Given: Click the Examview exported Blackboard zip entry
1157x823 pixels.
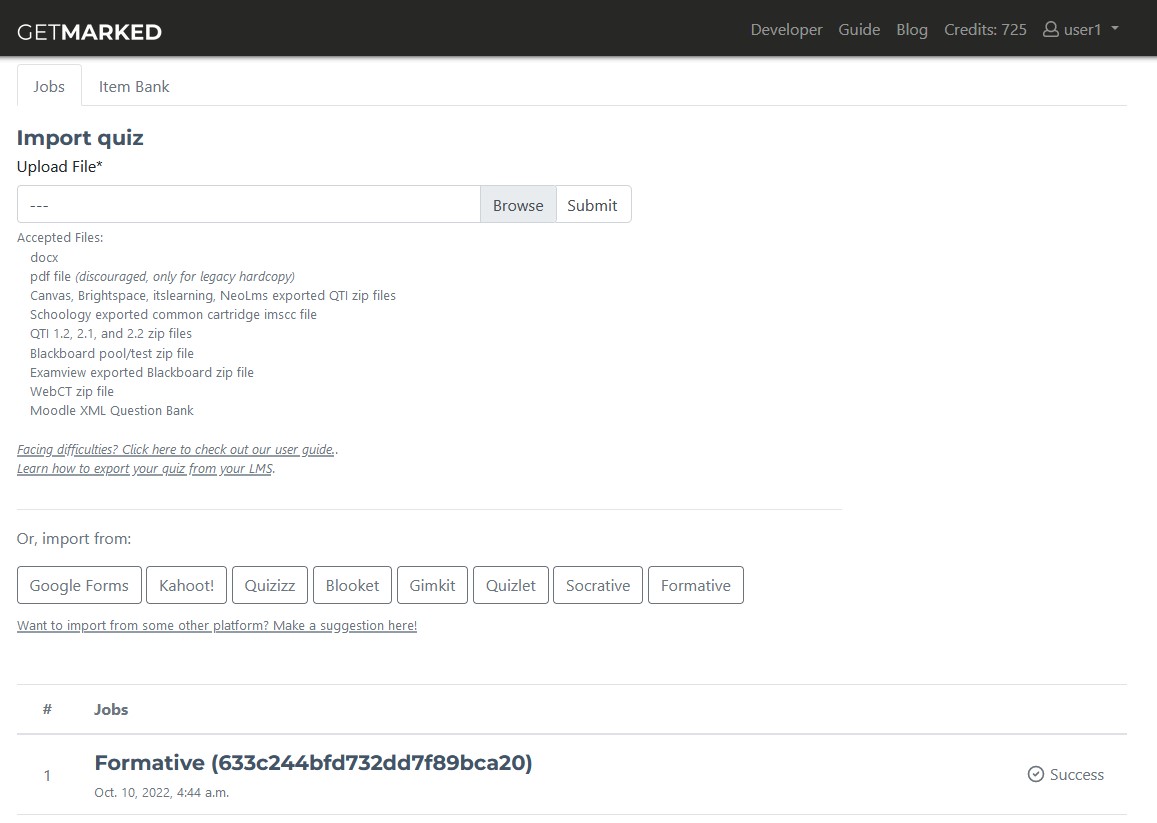Looking at the screenshot, I should point(142,373).
